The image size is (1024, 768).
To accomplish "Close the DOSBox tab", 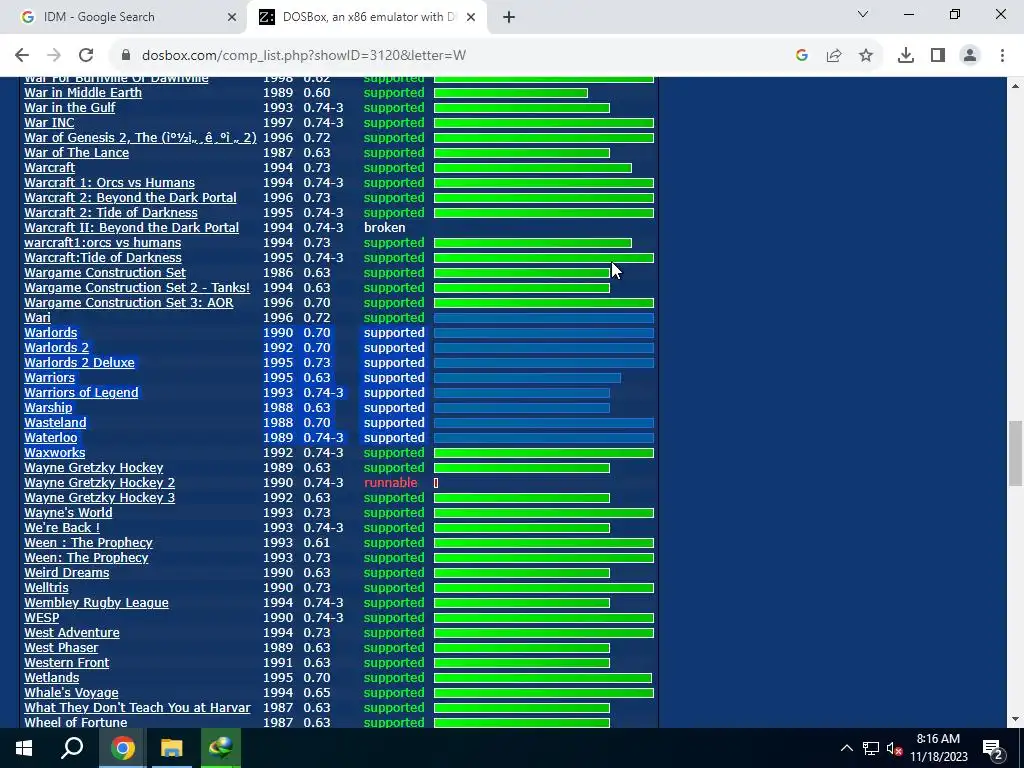I will (471, 17).
